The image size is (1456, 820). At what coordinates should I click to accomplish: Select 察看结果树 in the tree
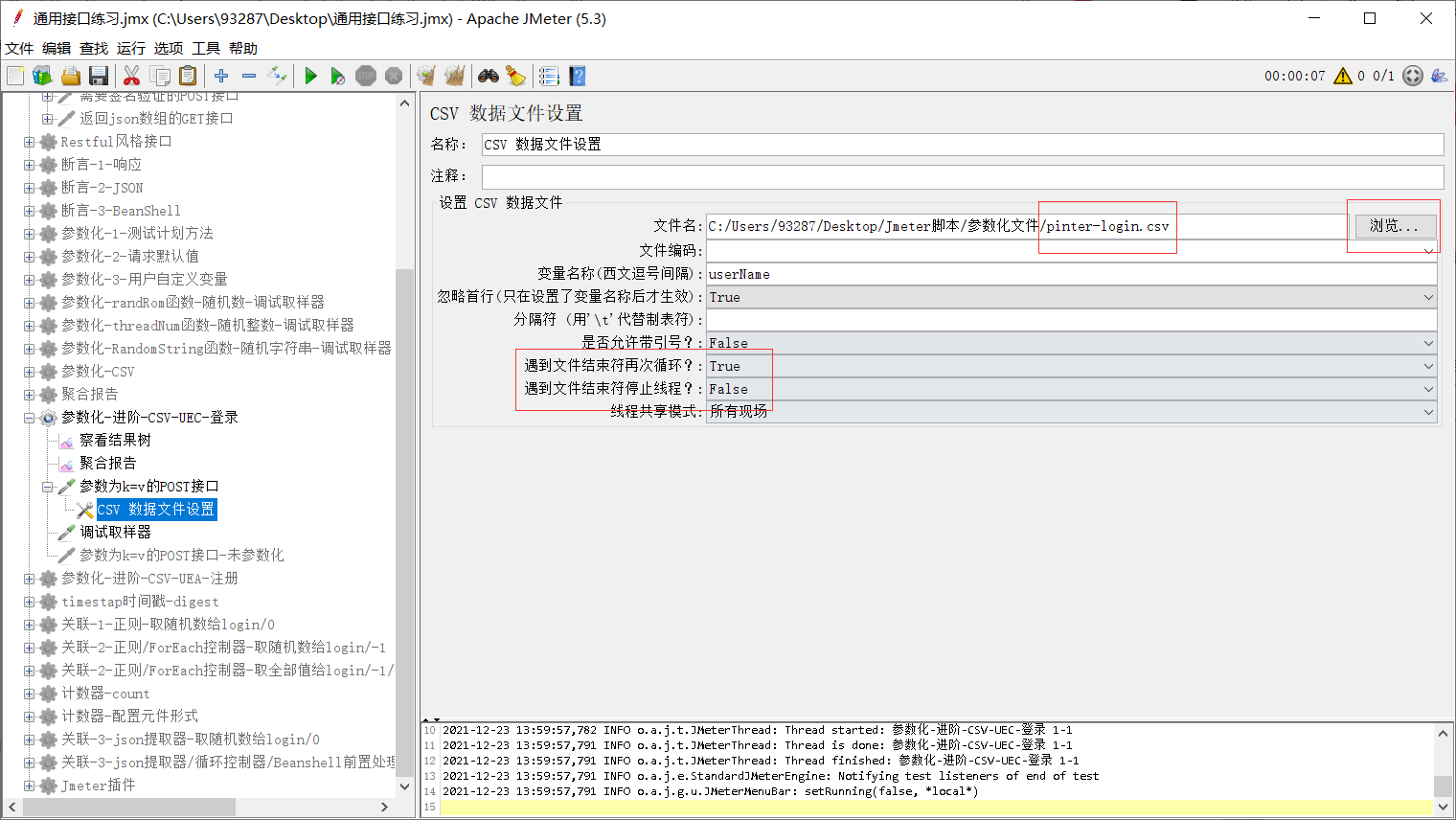(x=115, y=441)
